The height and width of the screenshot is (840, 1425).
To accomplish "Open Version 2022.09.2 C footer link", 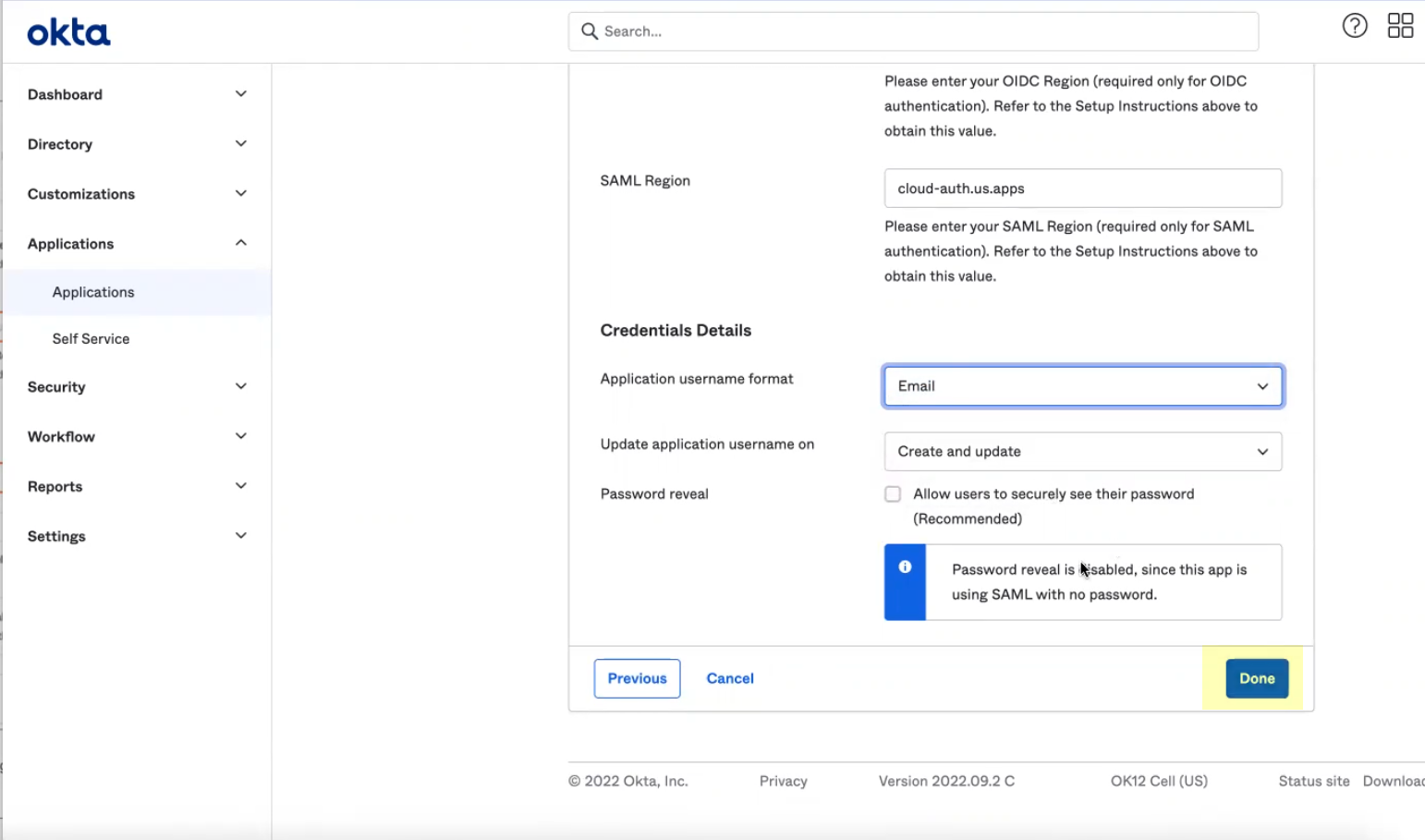I will (946, 781).
